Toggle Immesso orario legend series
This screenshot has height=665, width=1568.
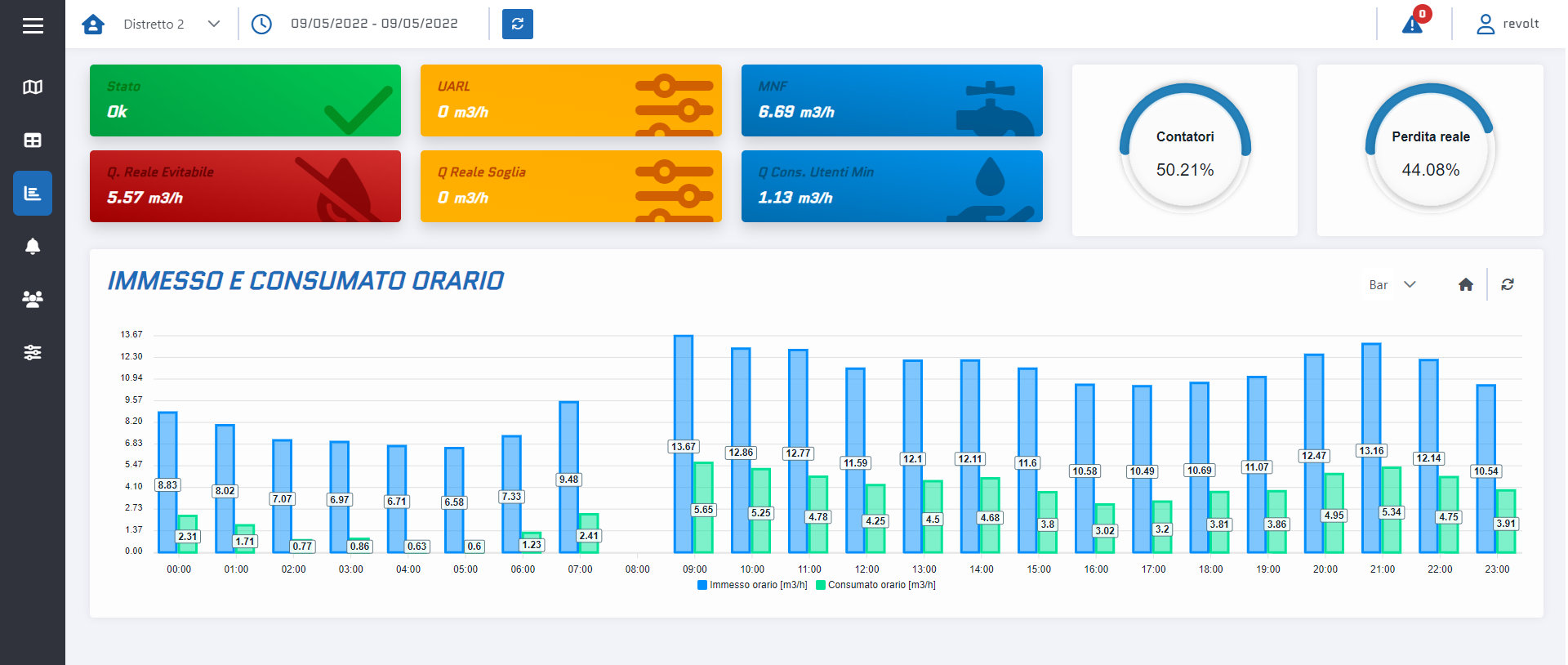pyautogui.click(x=752, y=585)
